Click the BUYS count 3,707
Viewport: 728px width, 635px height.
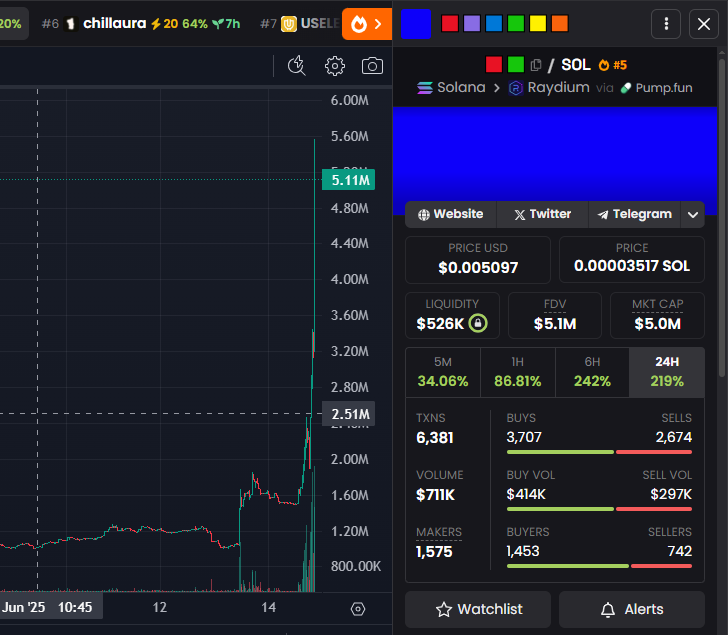(524, 437)
